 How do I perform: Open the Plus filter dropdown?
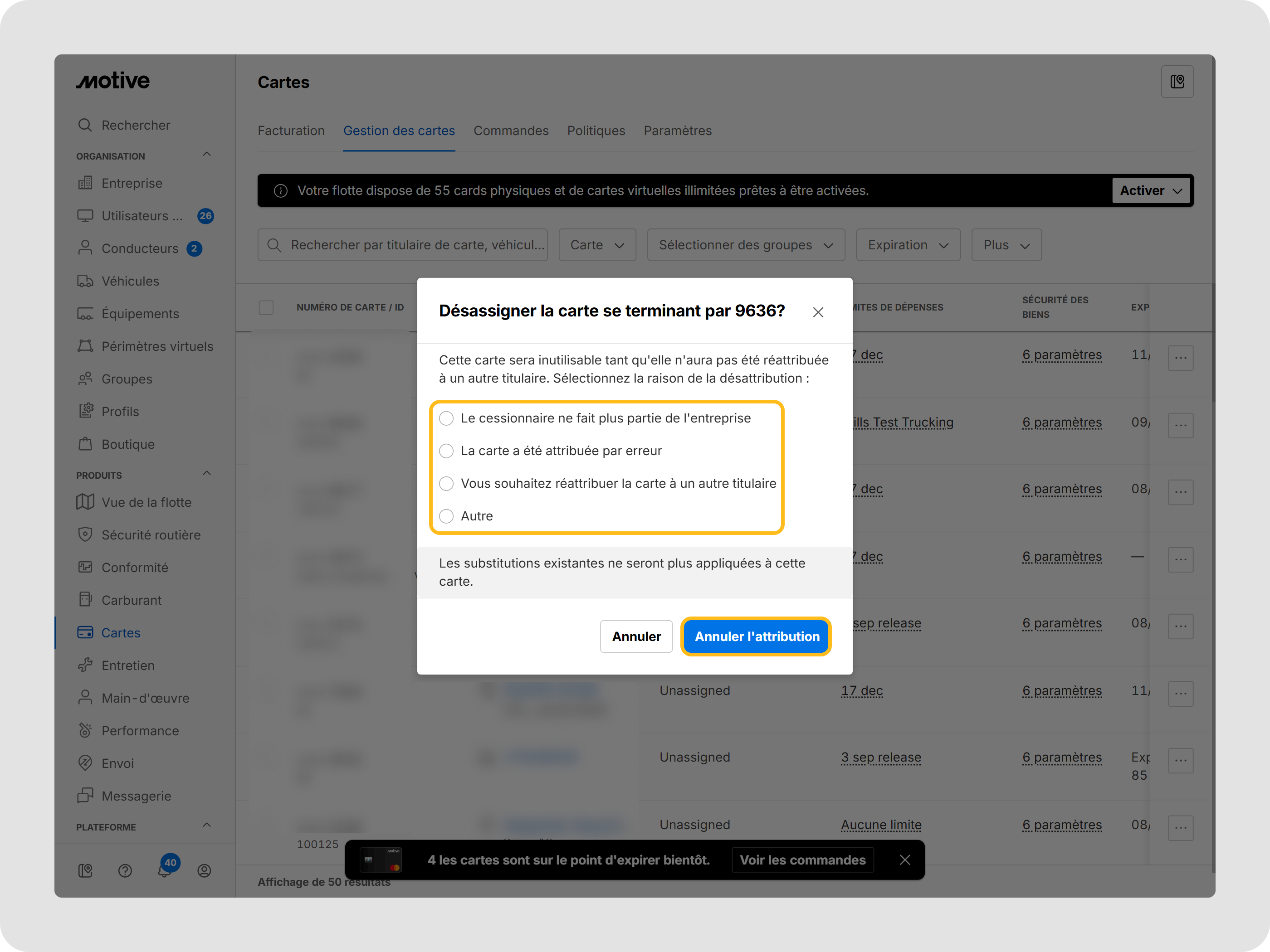pos(1006,245)
